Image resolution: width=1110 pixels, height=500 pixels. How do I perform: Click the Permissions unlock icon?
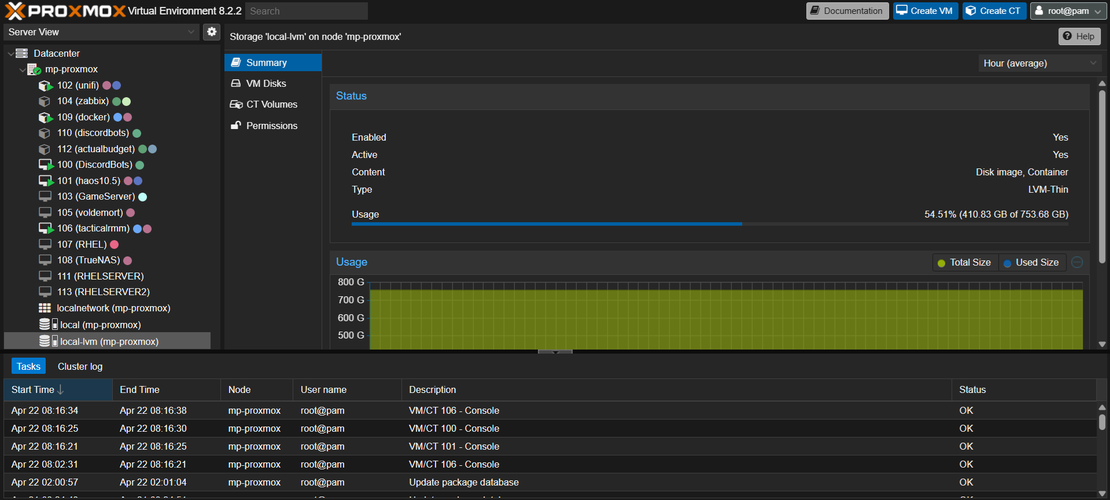point(236,125)
